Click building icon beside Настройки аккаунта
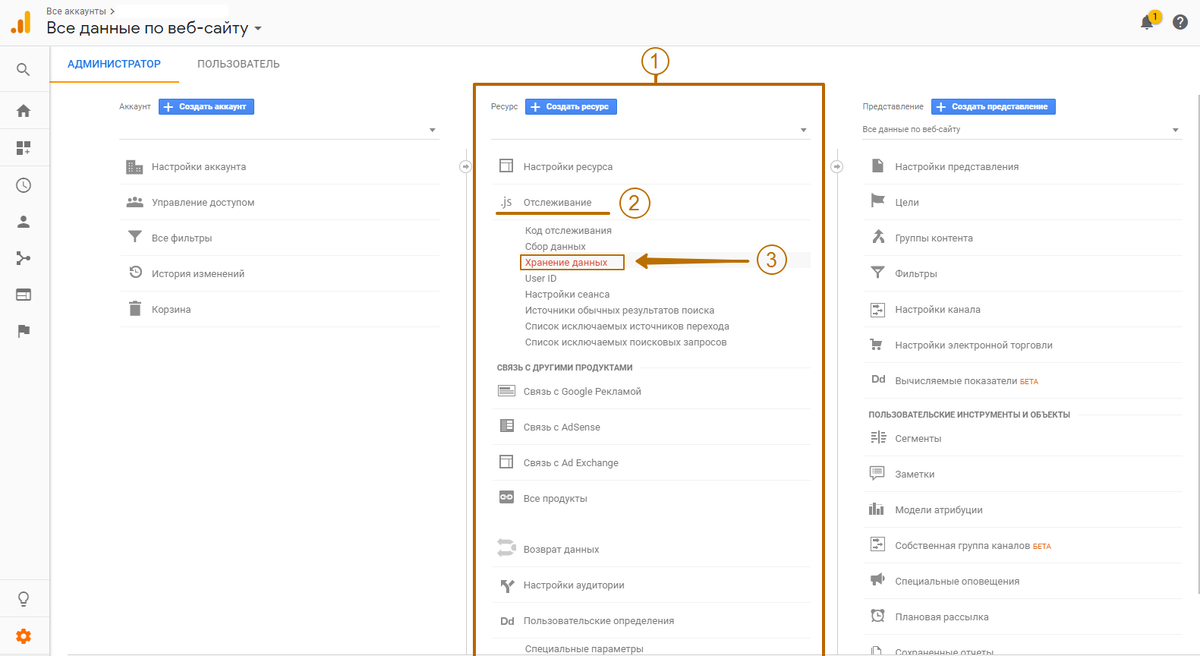The image size is (1200, 656). point(135,167)
